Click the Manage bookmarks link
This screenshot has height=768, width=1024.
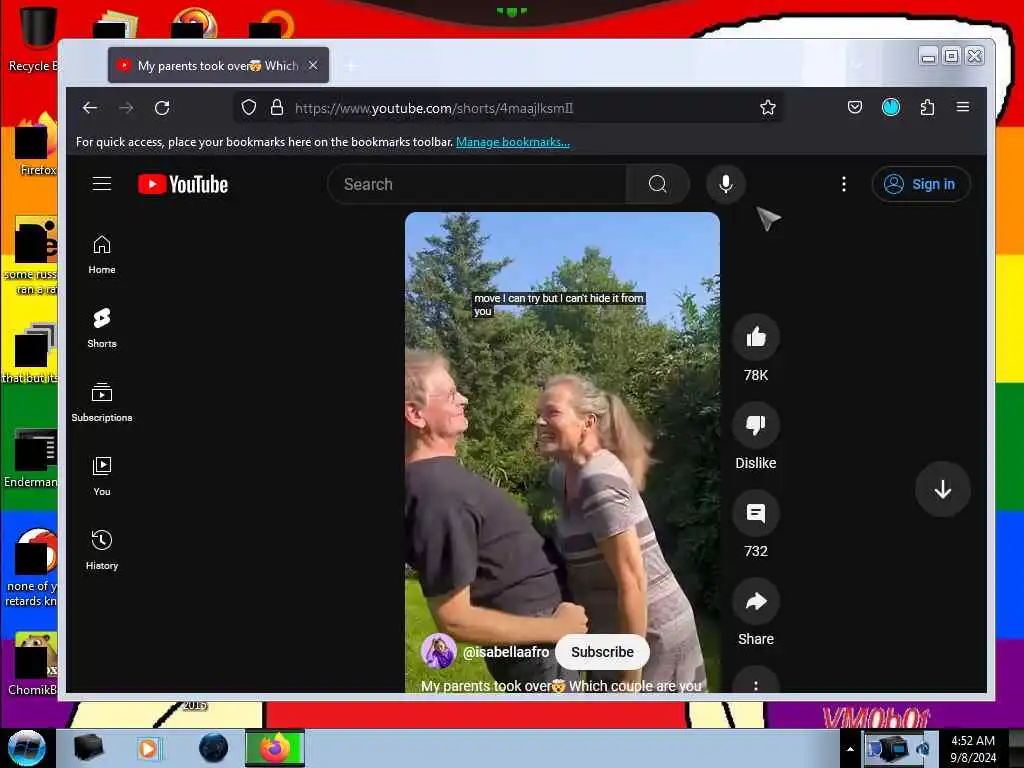coord(513,142)
